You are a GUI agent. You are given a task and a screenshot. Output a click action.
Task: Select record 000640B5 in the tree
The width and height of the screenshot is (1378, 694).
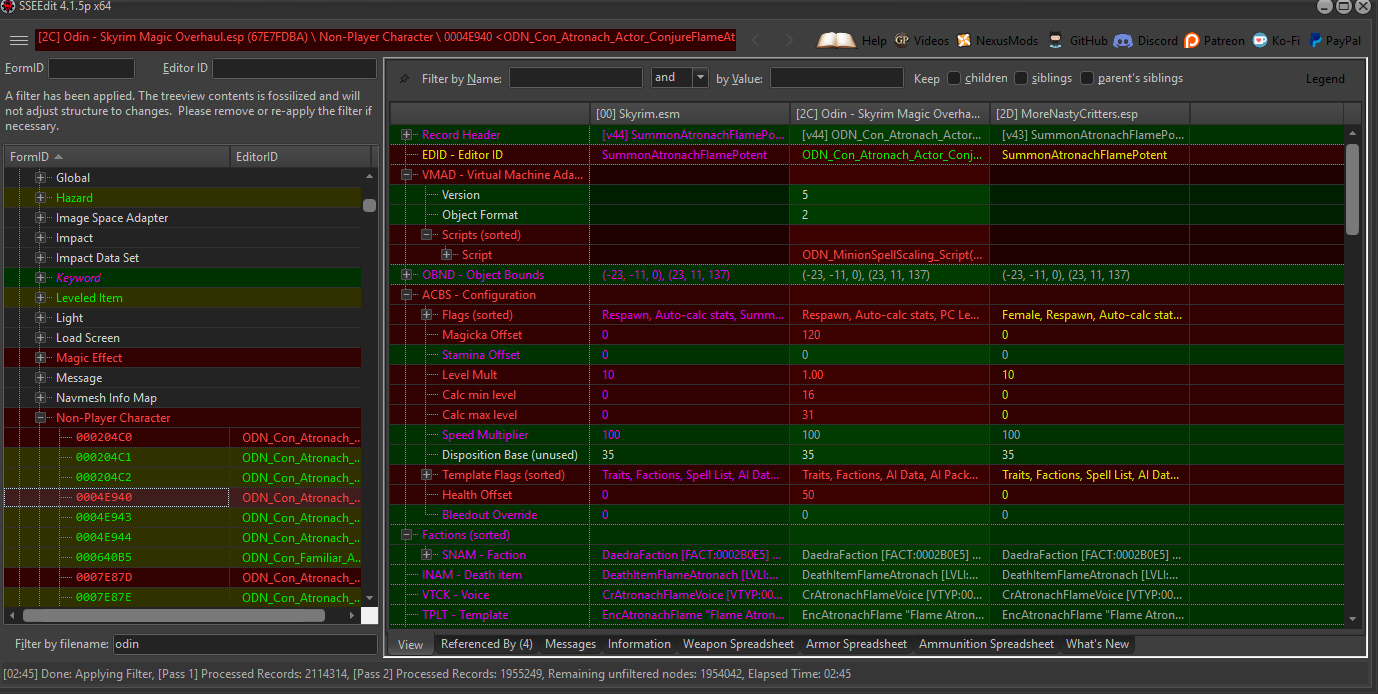[104, 558]
